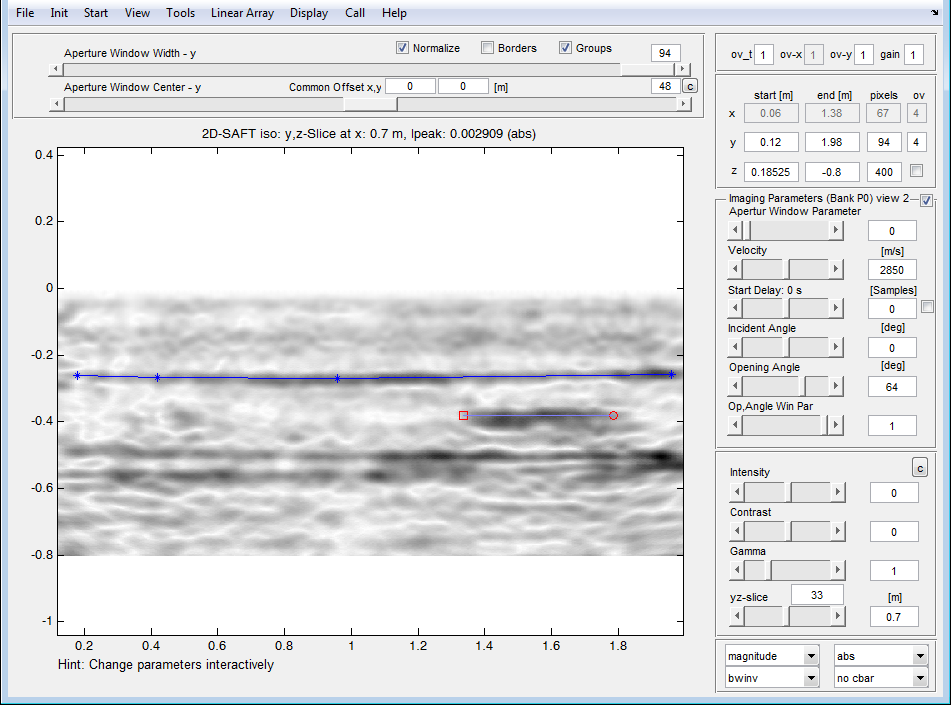Screen dimensions: 951x705
Task: Open the Call menu
Action: 355,13
